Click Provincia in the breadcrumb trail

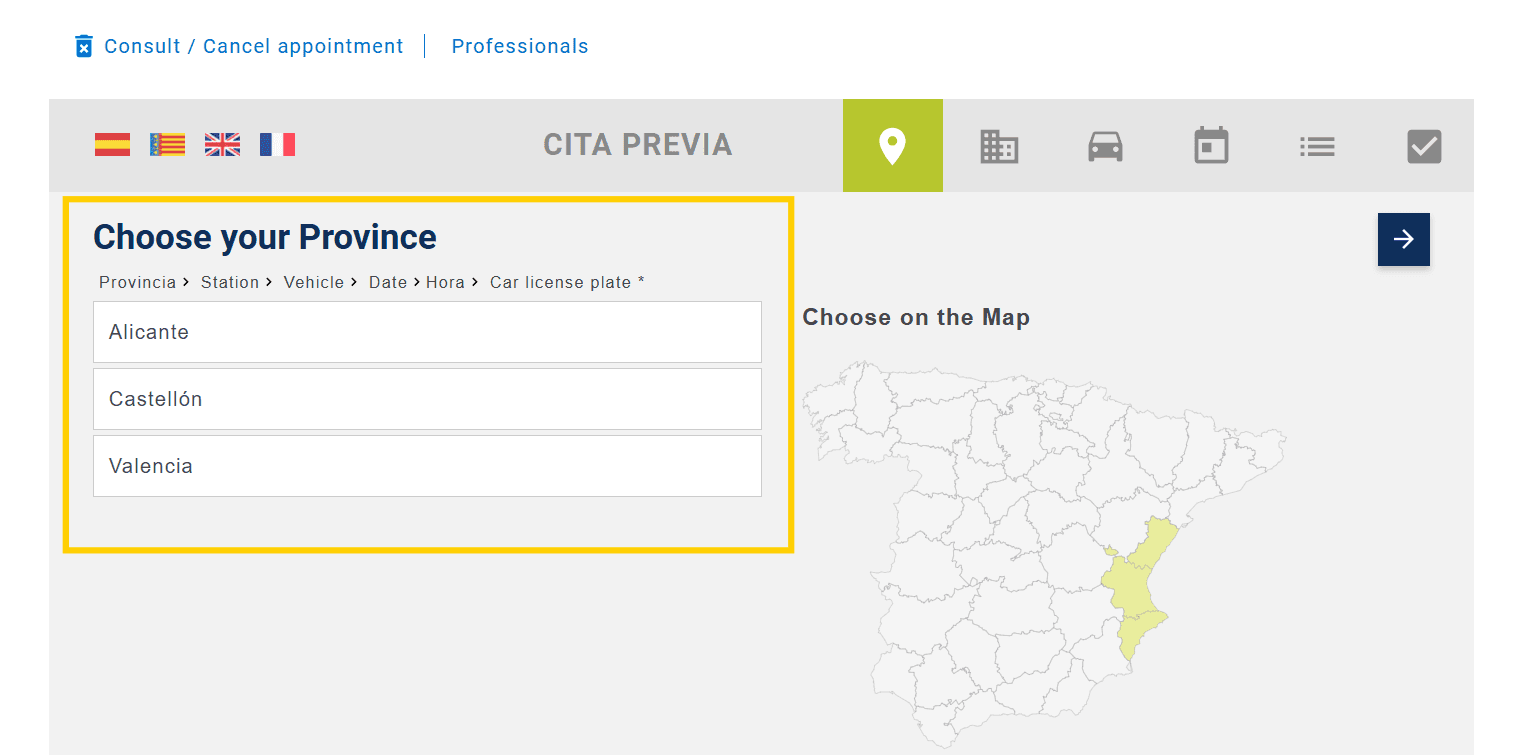pyautogui.click(x=137, y=282)
